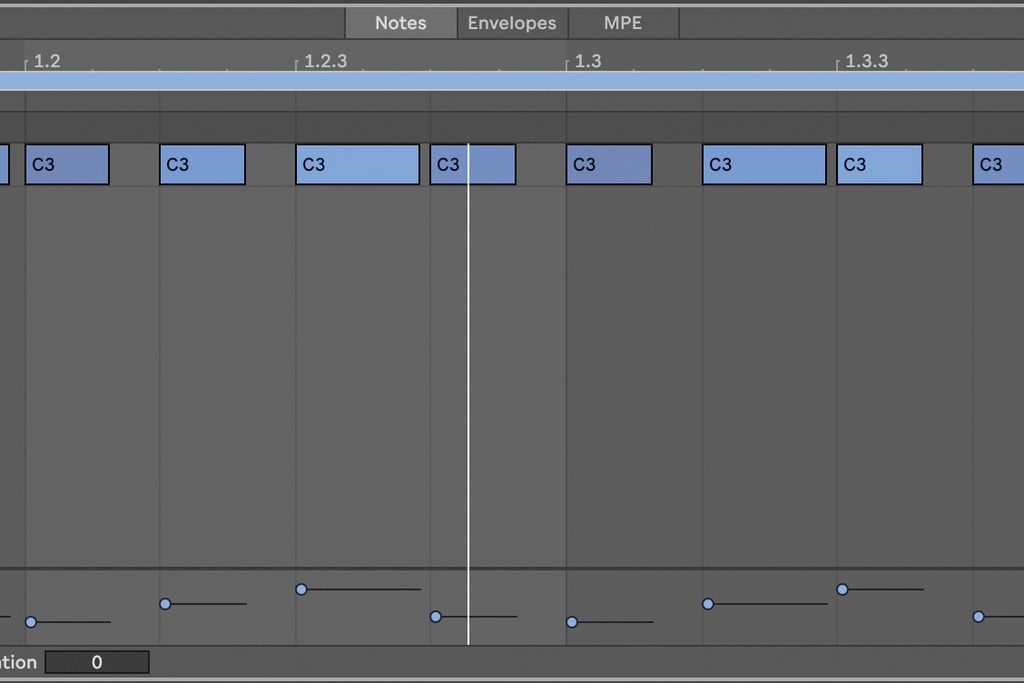
Task: Select the C3 note just before the 1.2.3 marker
Action: click(202, 163)
